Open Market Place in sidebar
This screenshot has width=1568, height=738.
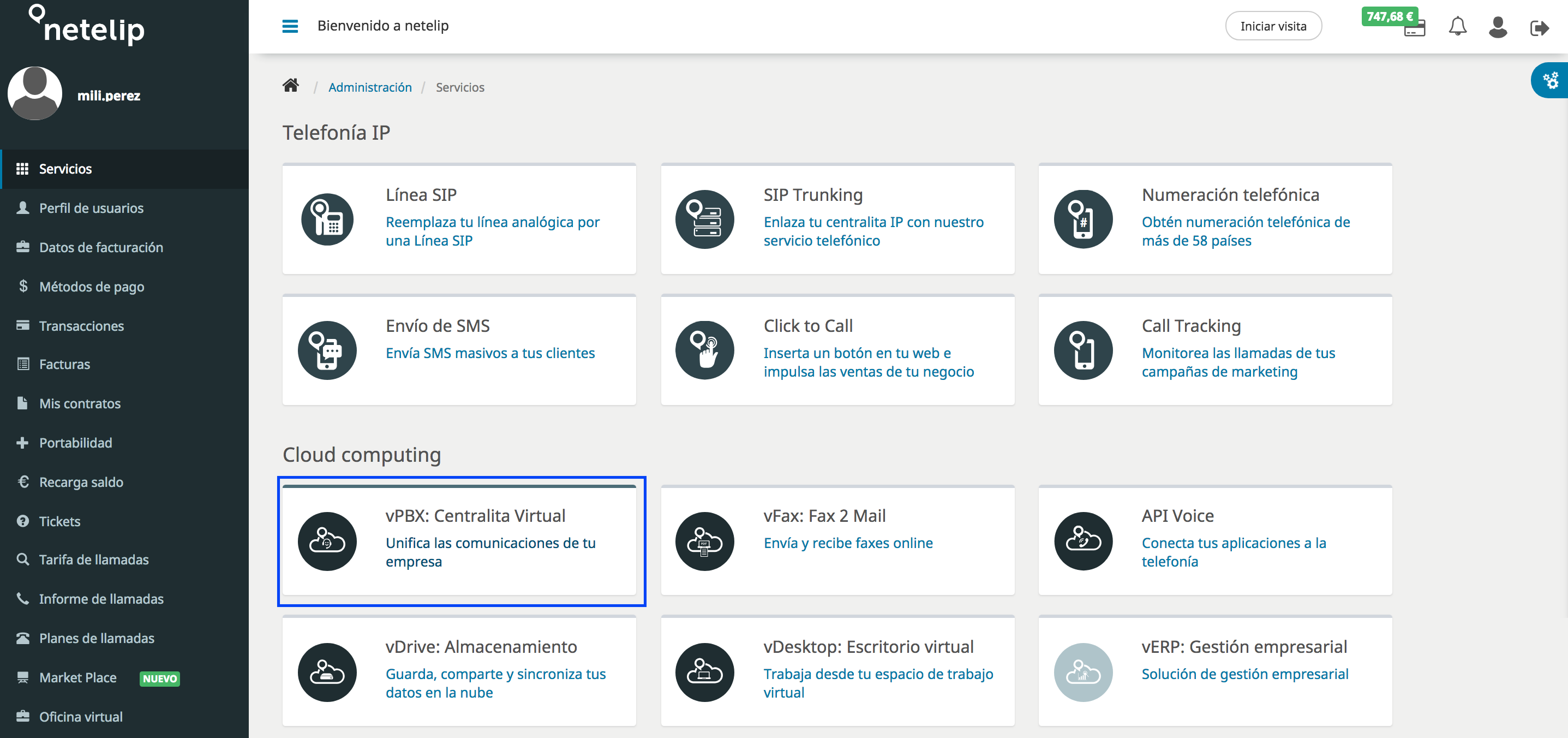click(x=124, y=678)
